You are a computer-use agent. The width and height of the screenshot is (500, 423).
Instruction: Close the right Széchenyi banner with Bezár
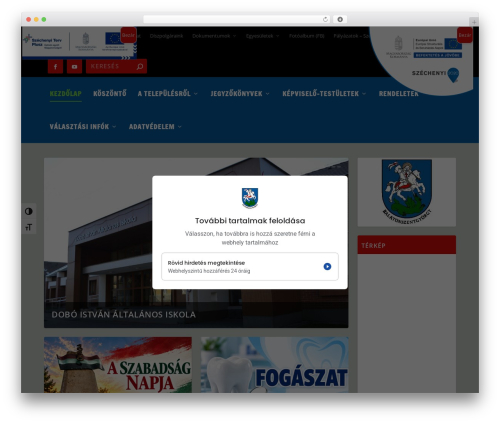click(x=464, y=35)
